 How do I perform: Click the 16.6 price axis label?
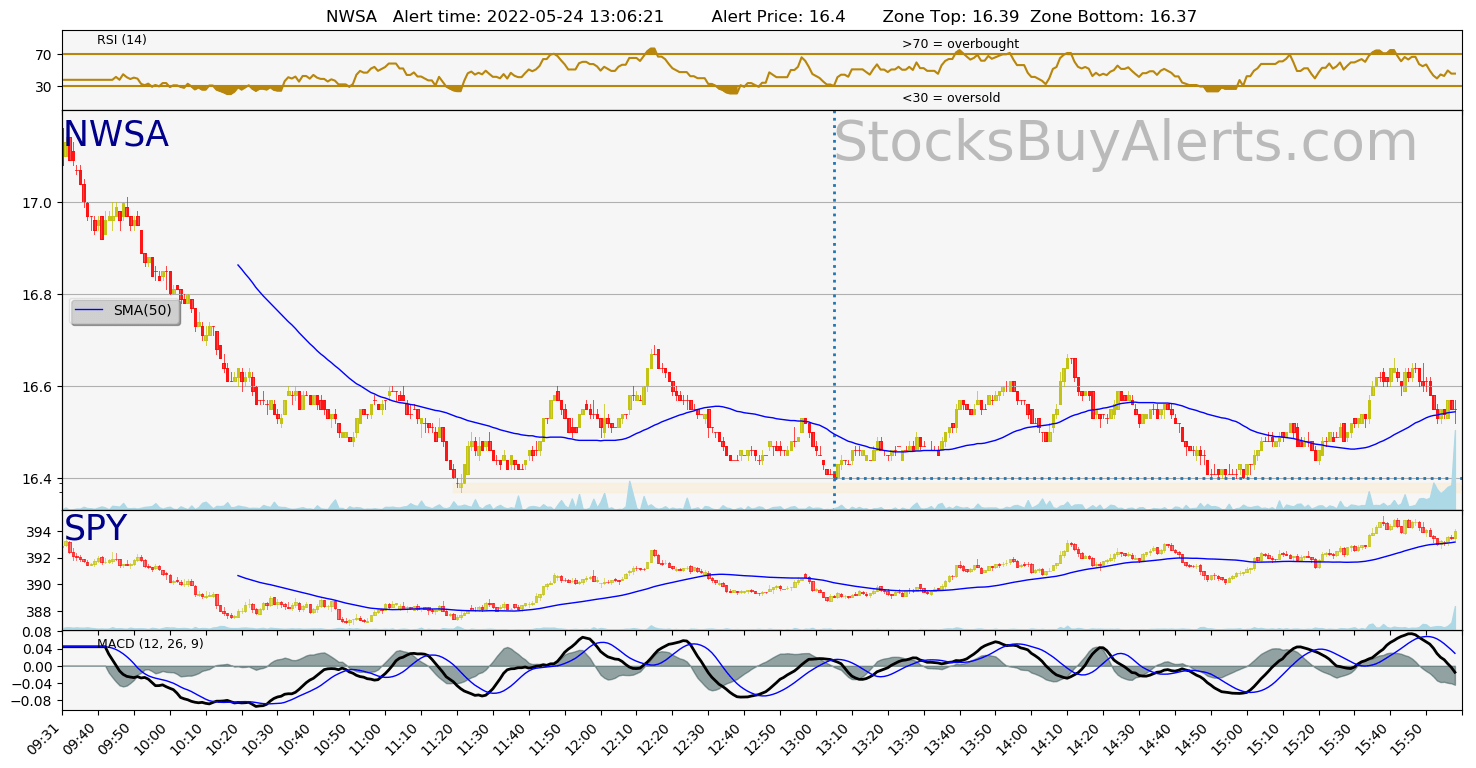39,387
